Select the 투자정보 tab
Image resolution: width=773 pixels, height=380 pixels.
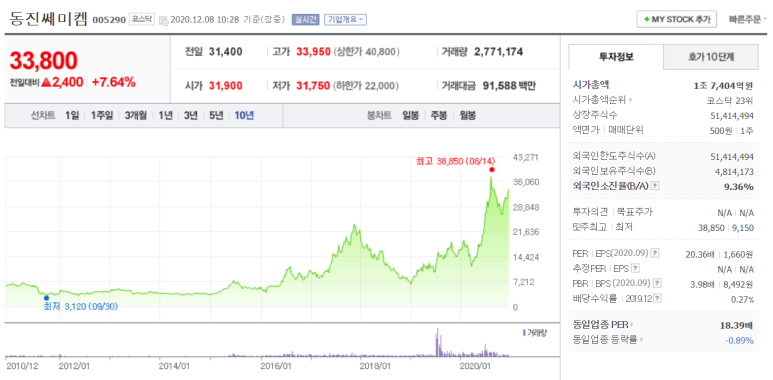click(x=616, y=57)
